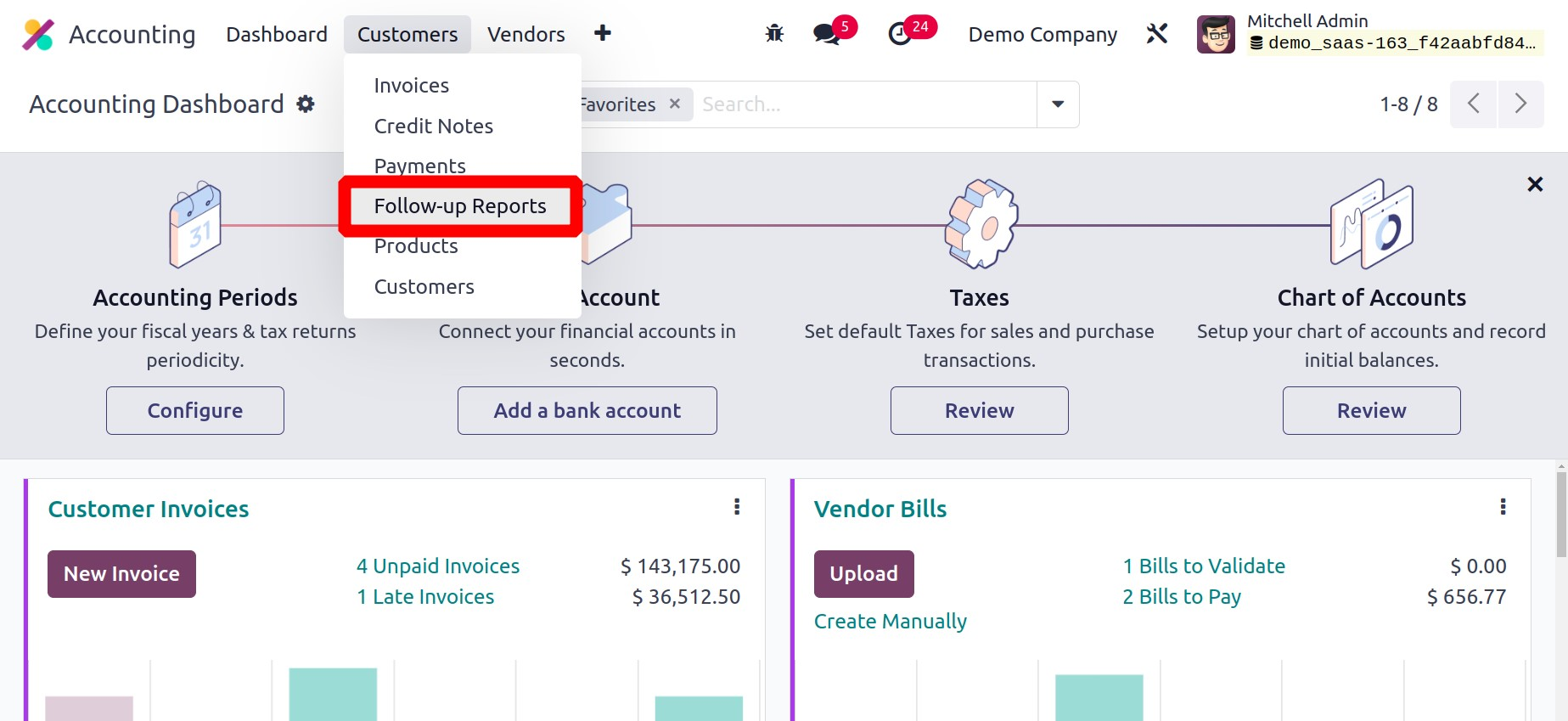
Task: Click the Accounting app logo icon
Action: pyautogui.click(x=38, y=35)
